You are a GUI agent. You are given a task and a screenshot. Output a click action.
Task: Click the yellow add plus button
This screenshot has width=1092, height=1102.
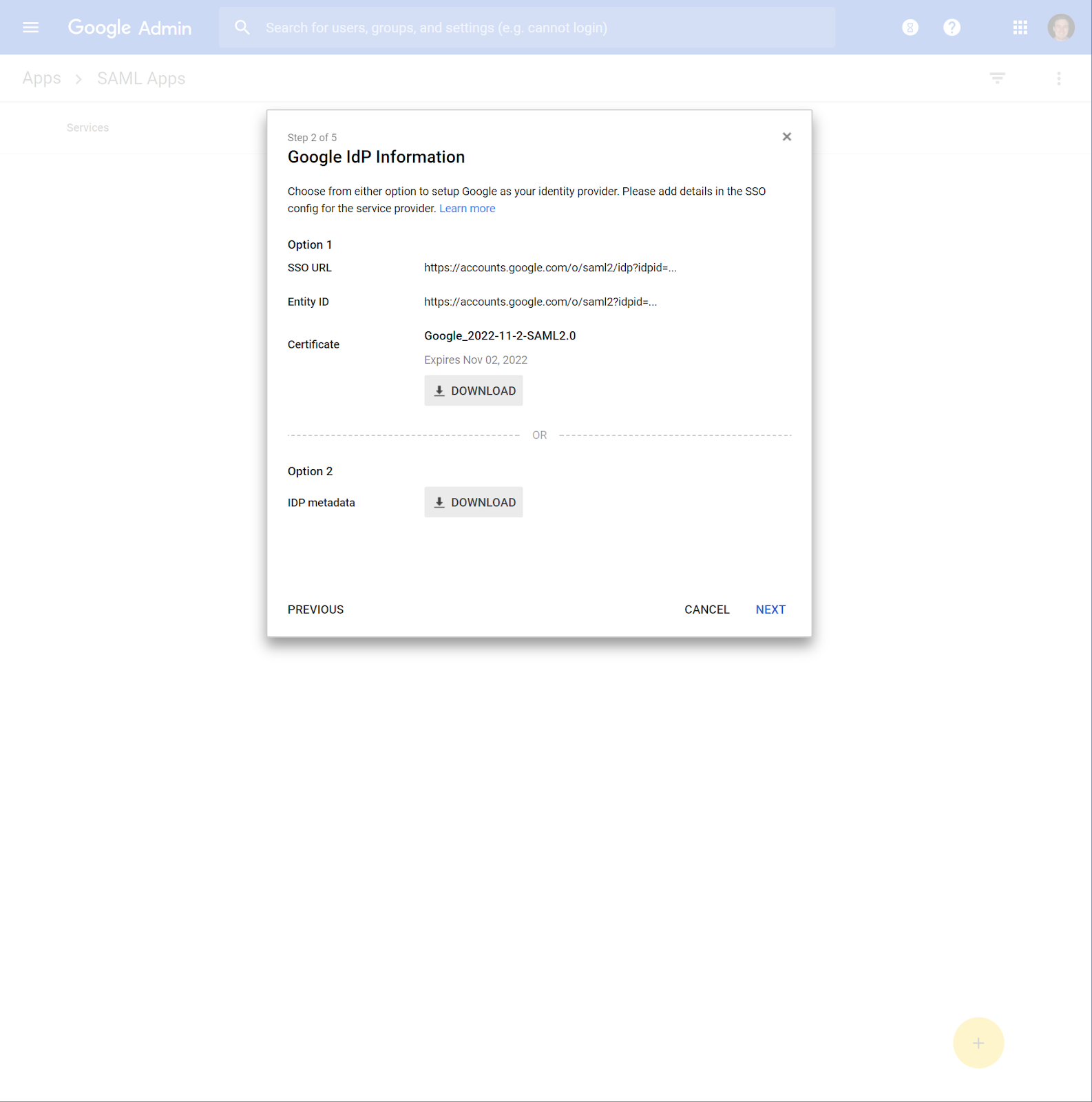pyautogui.click(x=978, y=1043)
